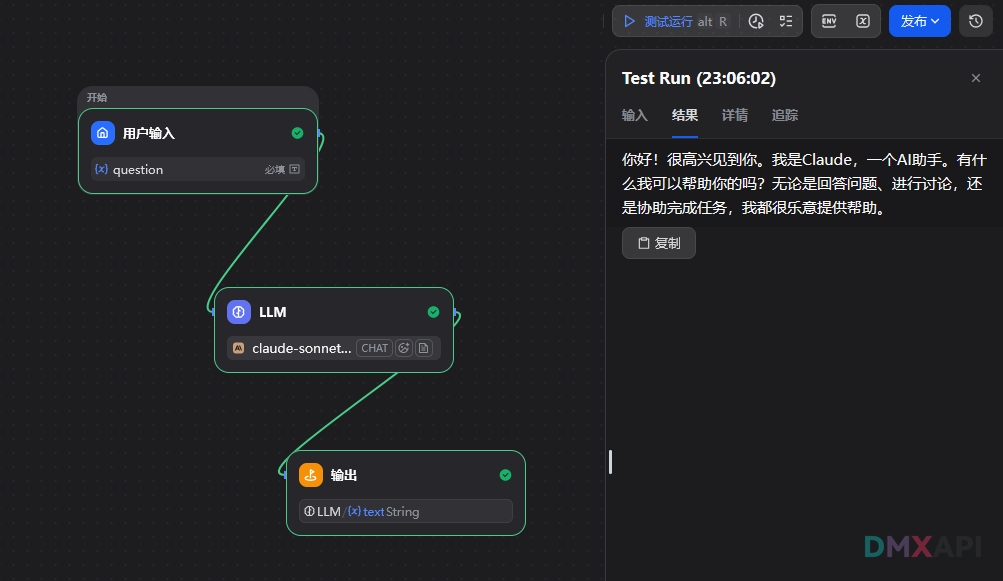Switch to the 追踪 tab
1003x581 pixels.
coord(785,115)
